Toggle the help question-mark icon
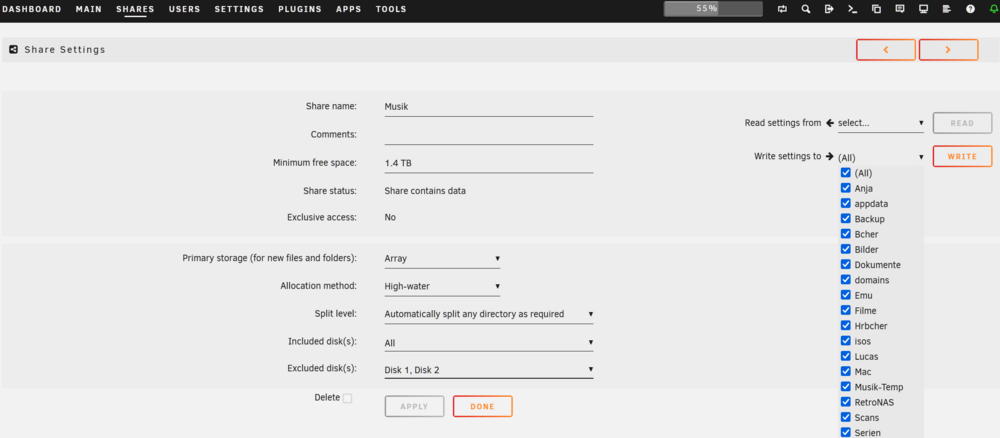Image resolution: width=1000 pixels, height=438 pixels. (x=970, y=9)
